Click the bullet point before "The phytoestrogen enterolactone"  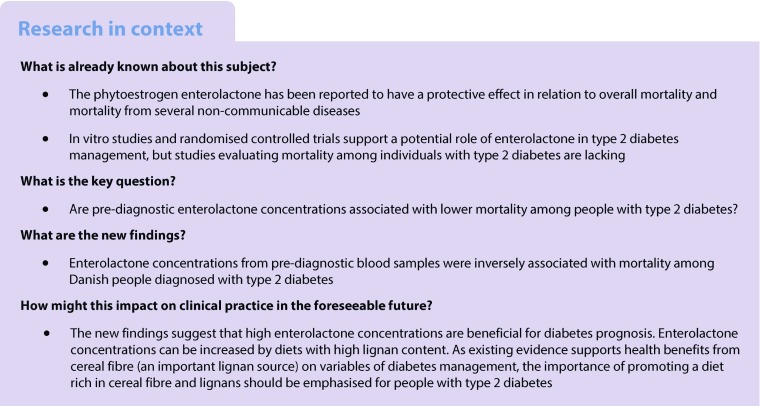[46, 94]
